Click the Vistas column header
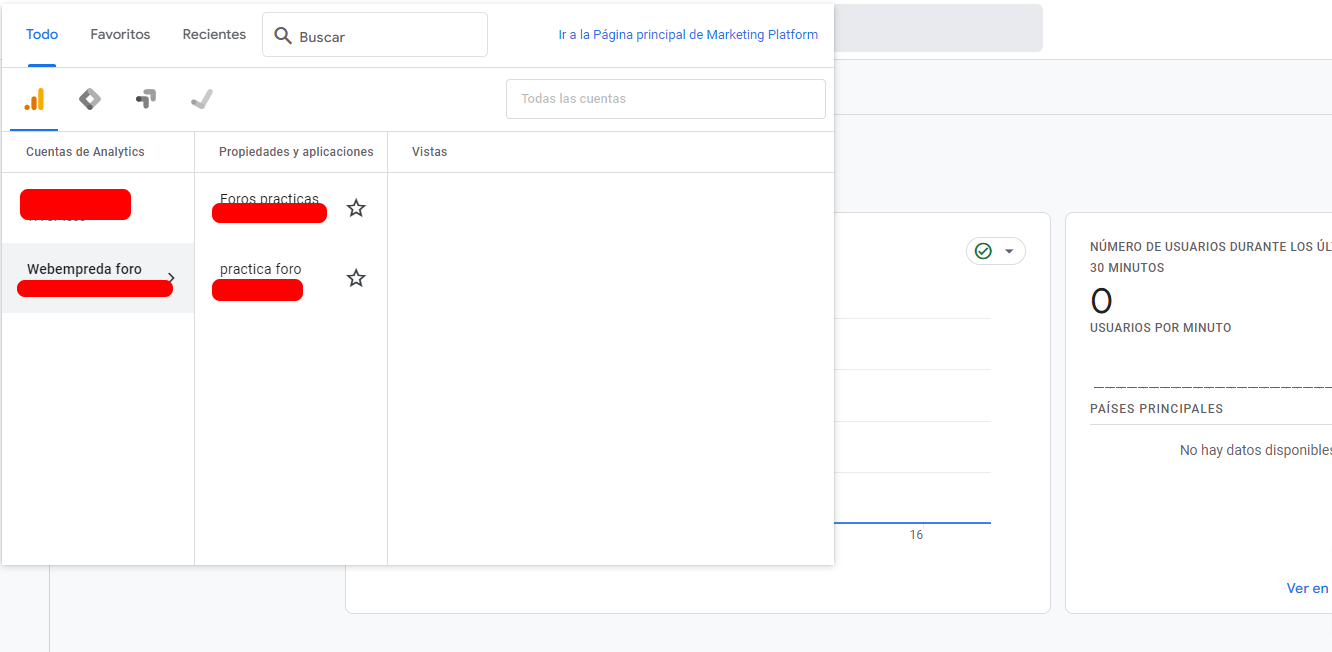Screen dimensions: 1332x652 (429, 152)
